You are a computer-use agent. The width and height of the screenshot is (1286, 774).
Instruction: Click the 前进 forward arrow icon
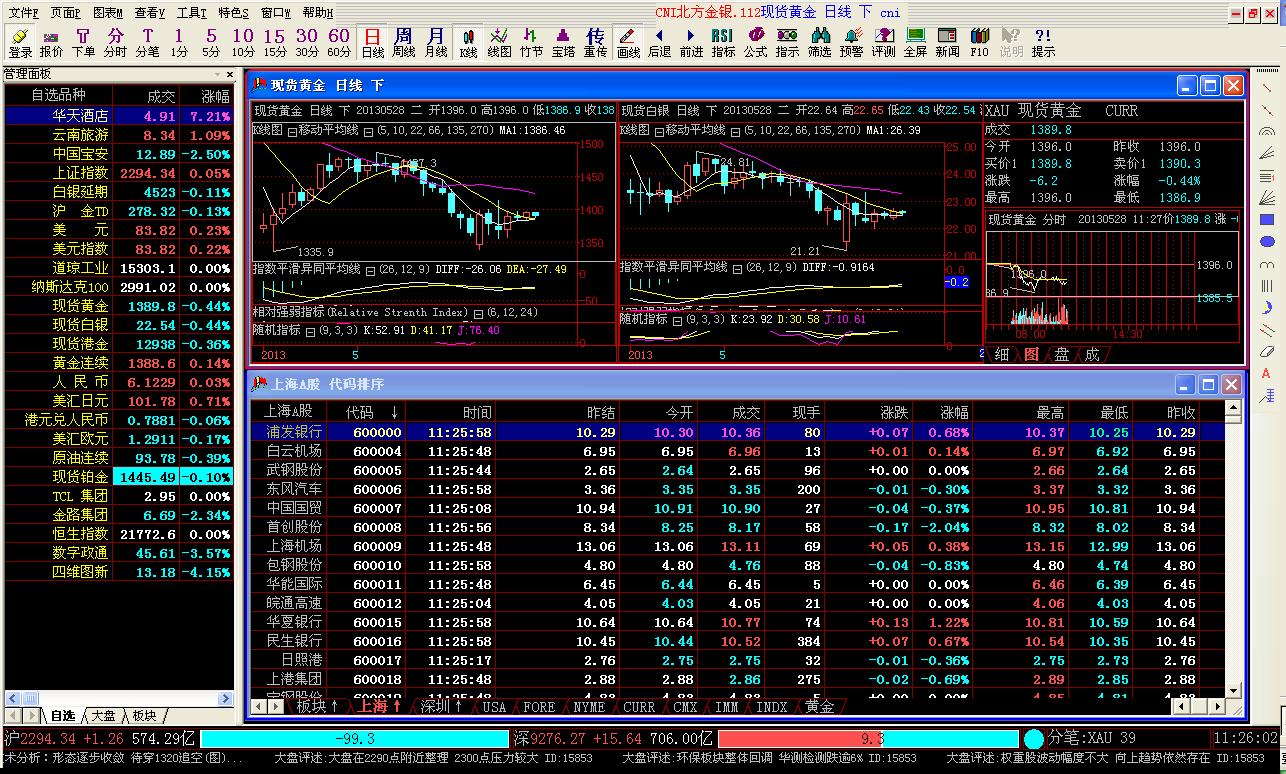[x=691, y=42]
